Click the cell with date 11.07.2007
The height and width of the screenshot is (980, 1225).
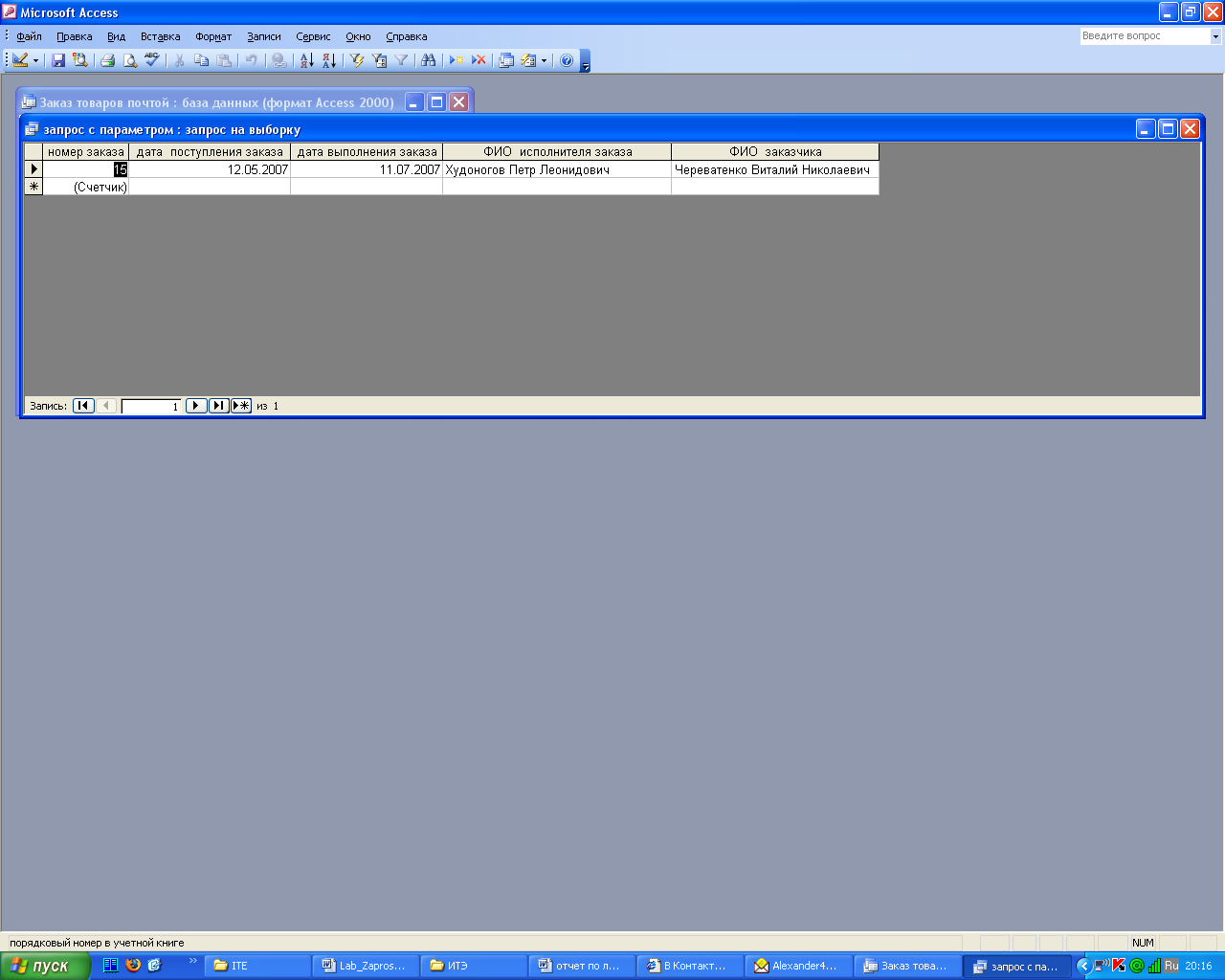pyautogui.click(x=367, y=169)
